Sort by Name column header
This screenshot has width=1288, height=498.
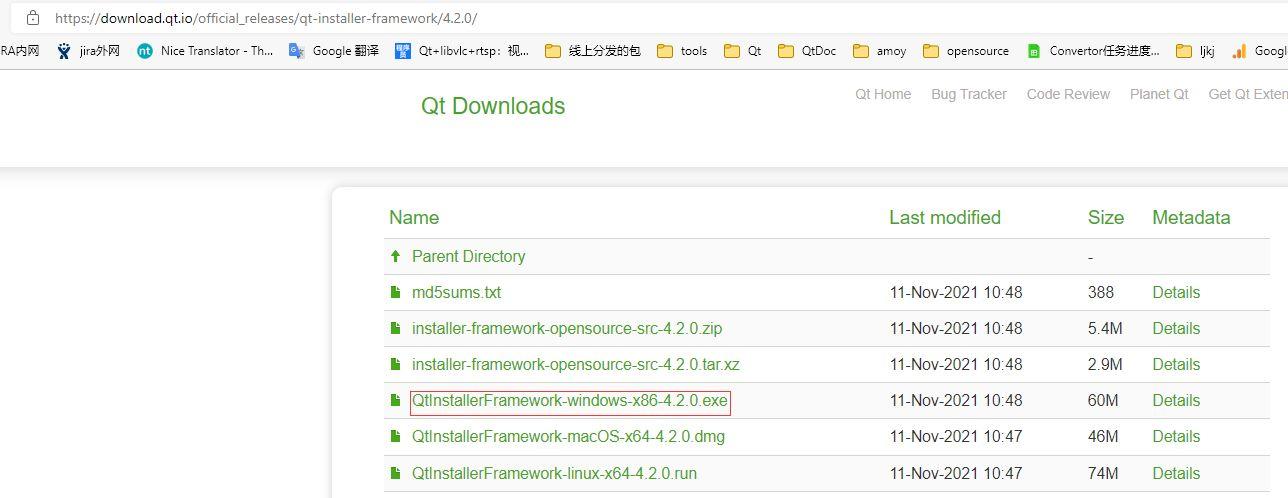414,218
